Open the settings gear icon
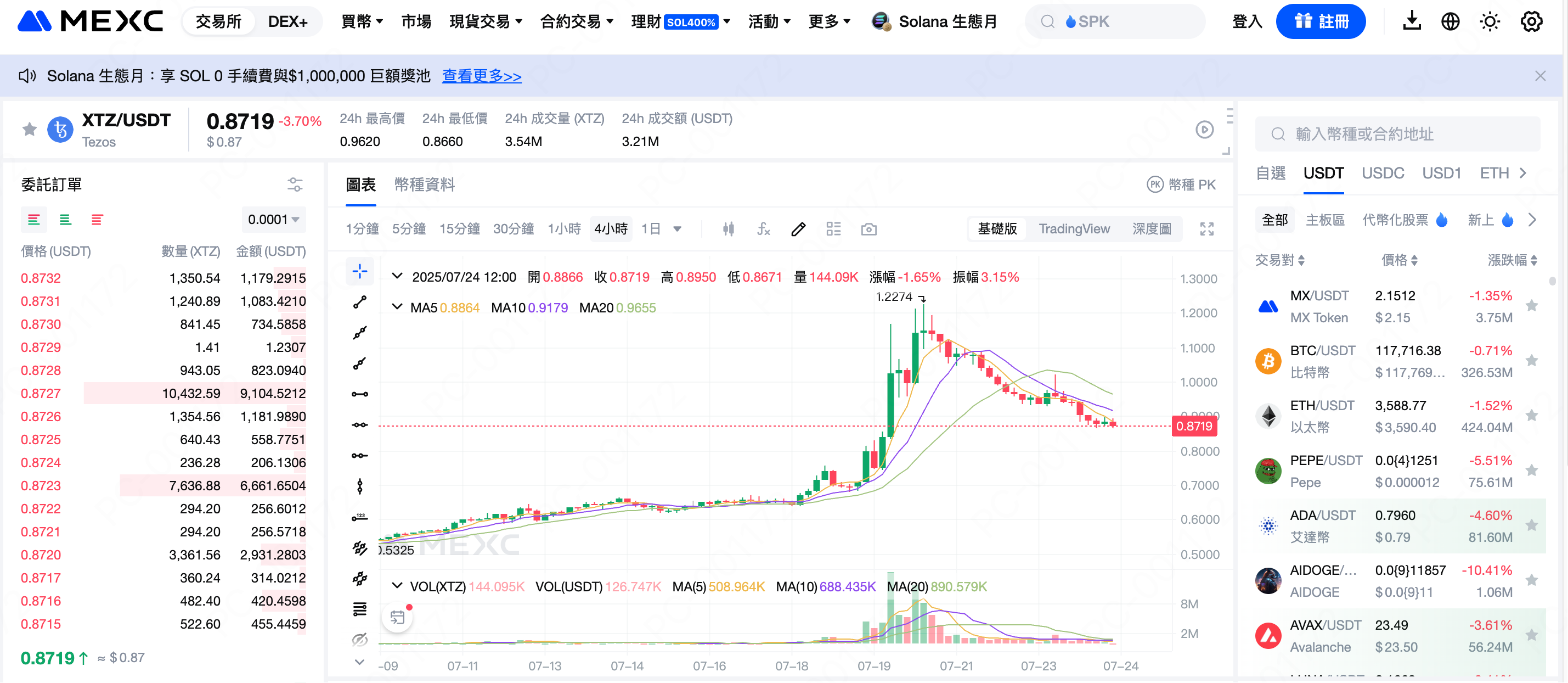 tap(1531, 21)
